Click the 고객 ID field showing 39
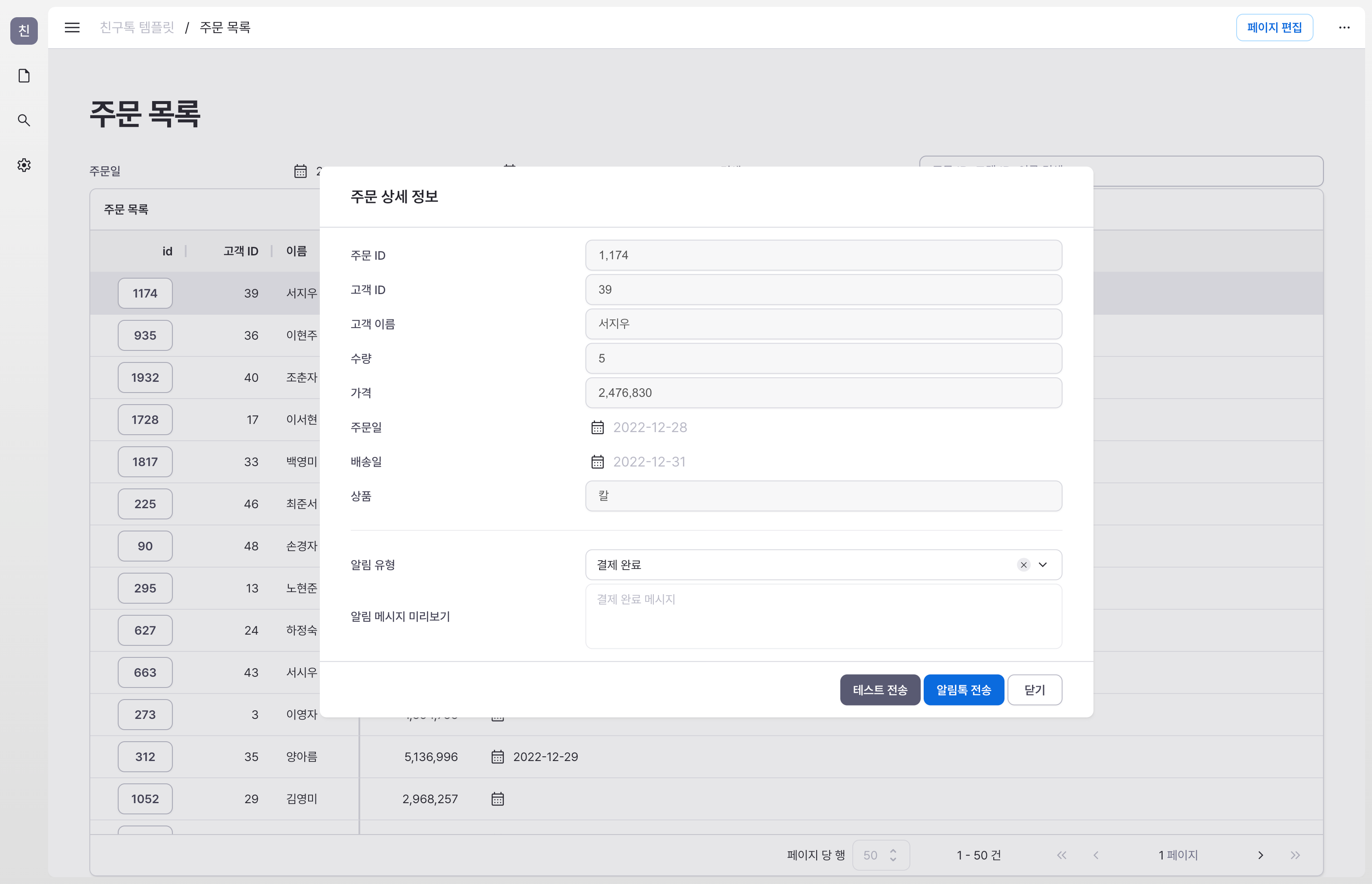This screenshot has height=884, width=1372. click(824, 290)
